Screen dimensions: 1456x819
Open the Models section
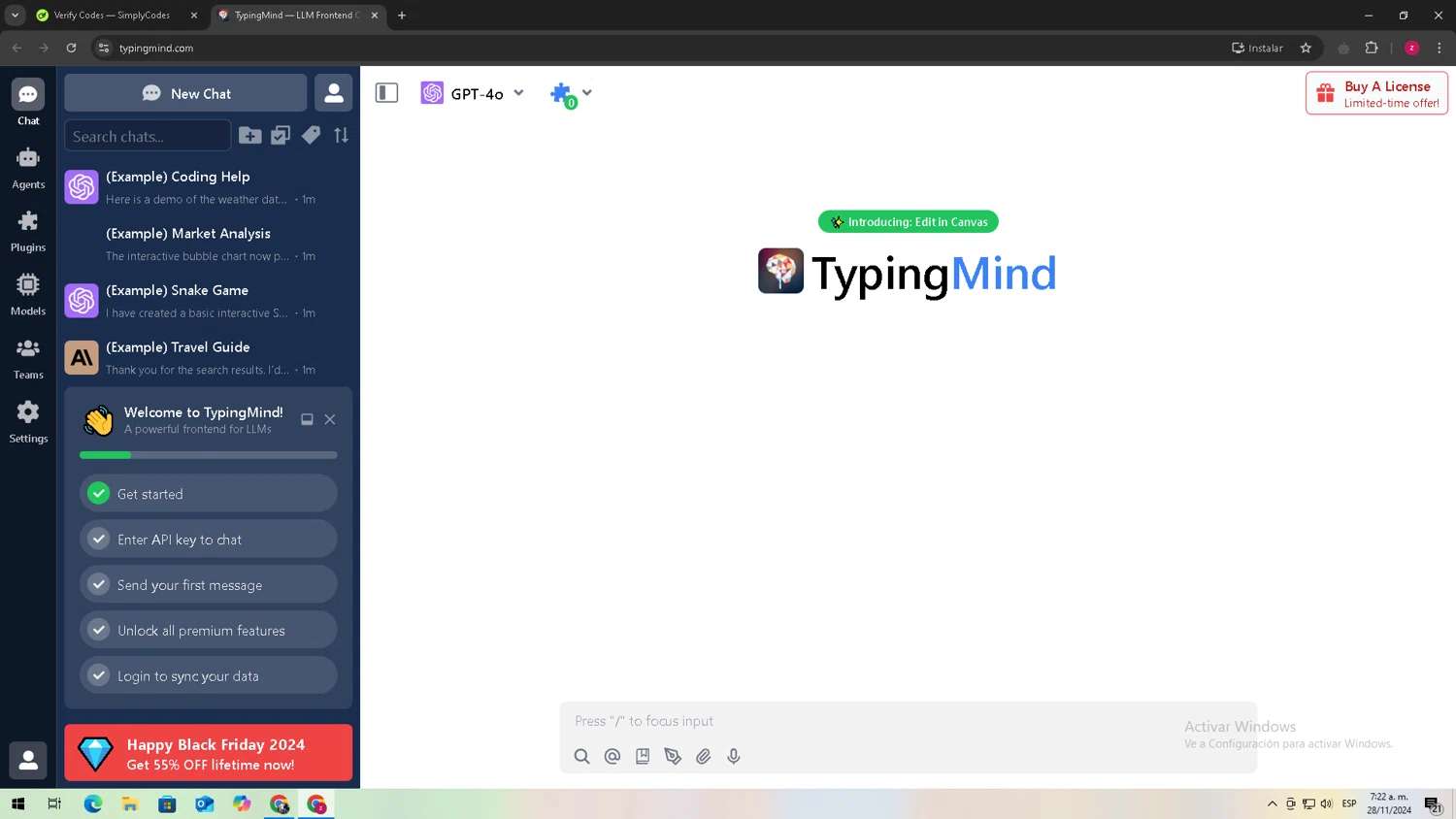[28, 295]
